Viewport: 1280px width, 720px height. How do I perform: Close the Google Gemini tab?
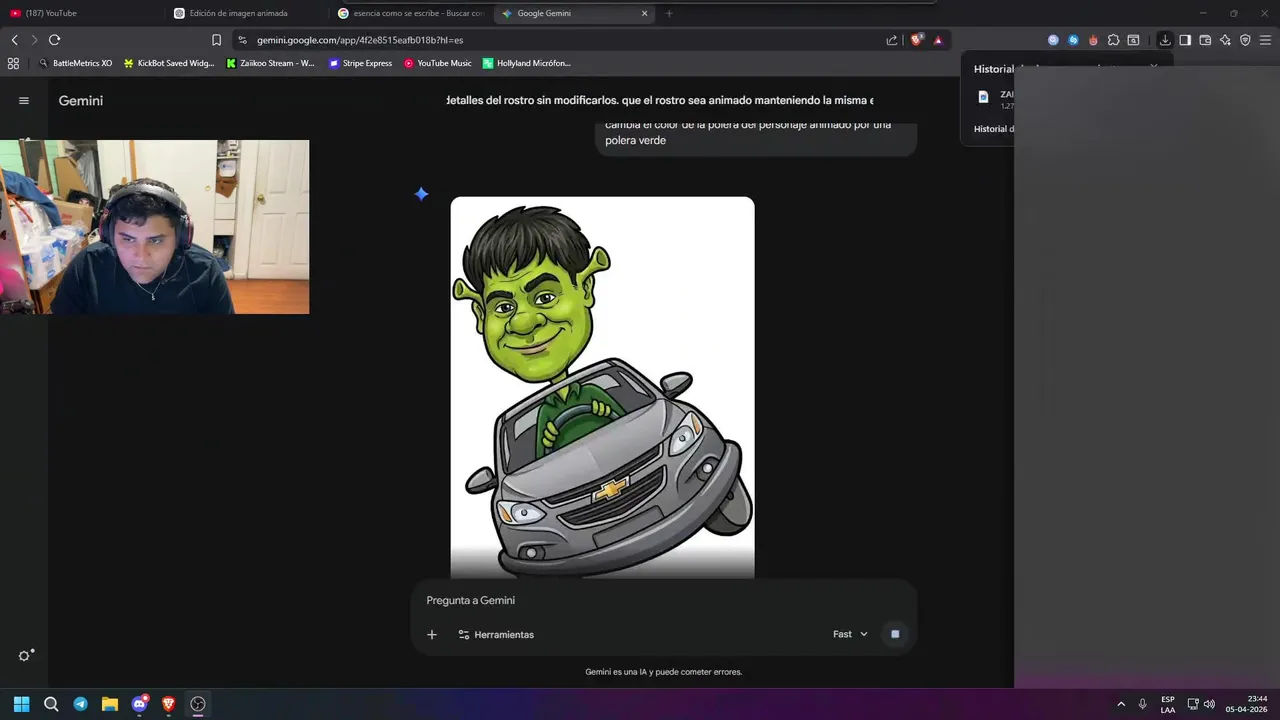click(x=644, y=13)
